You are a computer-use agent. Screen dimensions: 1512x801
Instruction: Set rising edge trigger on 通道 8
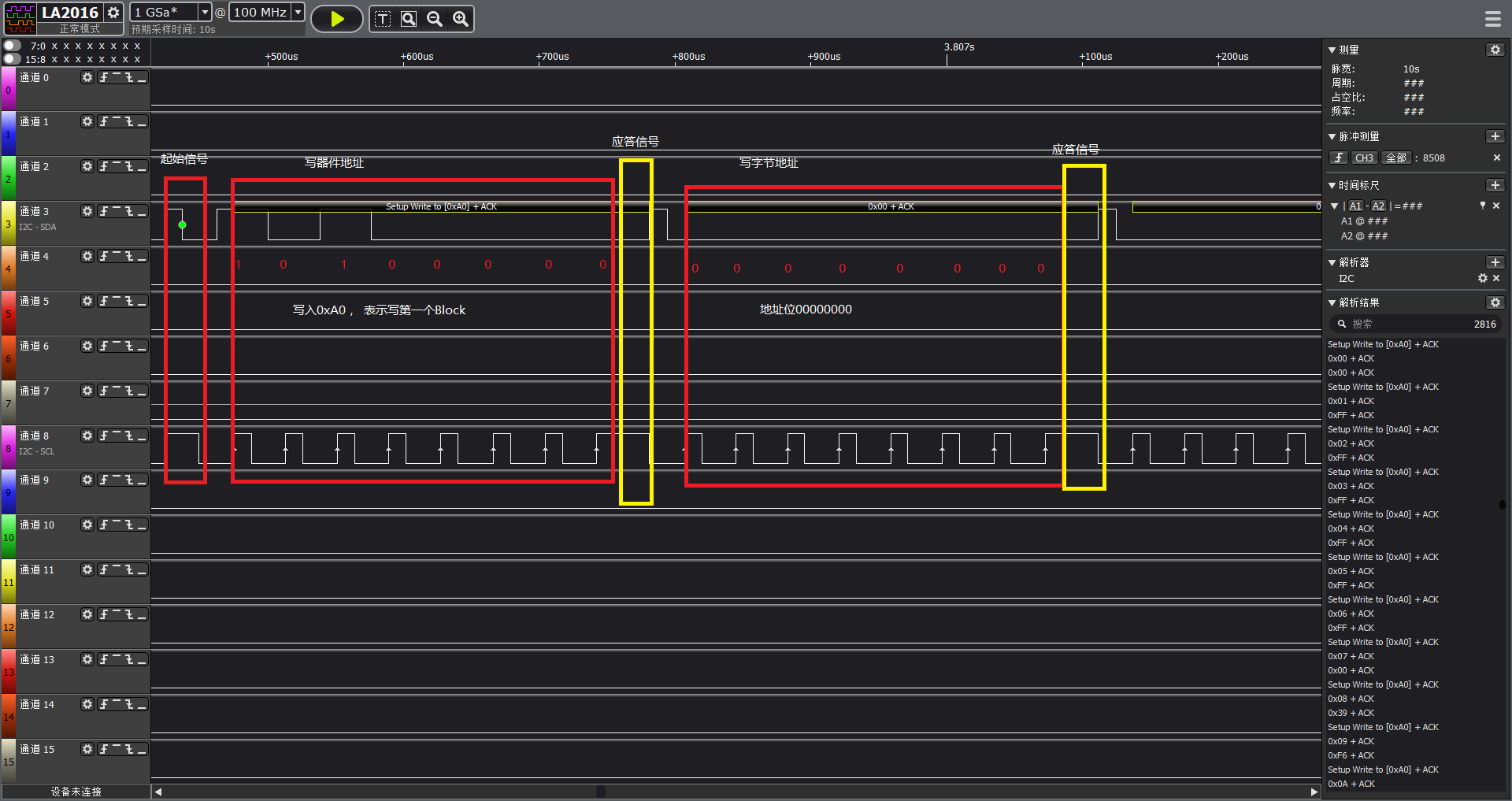[x=103, y=436]
